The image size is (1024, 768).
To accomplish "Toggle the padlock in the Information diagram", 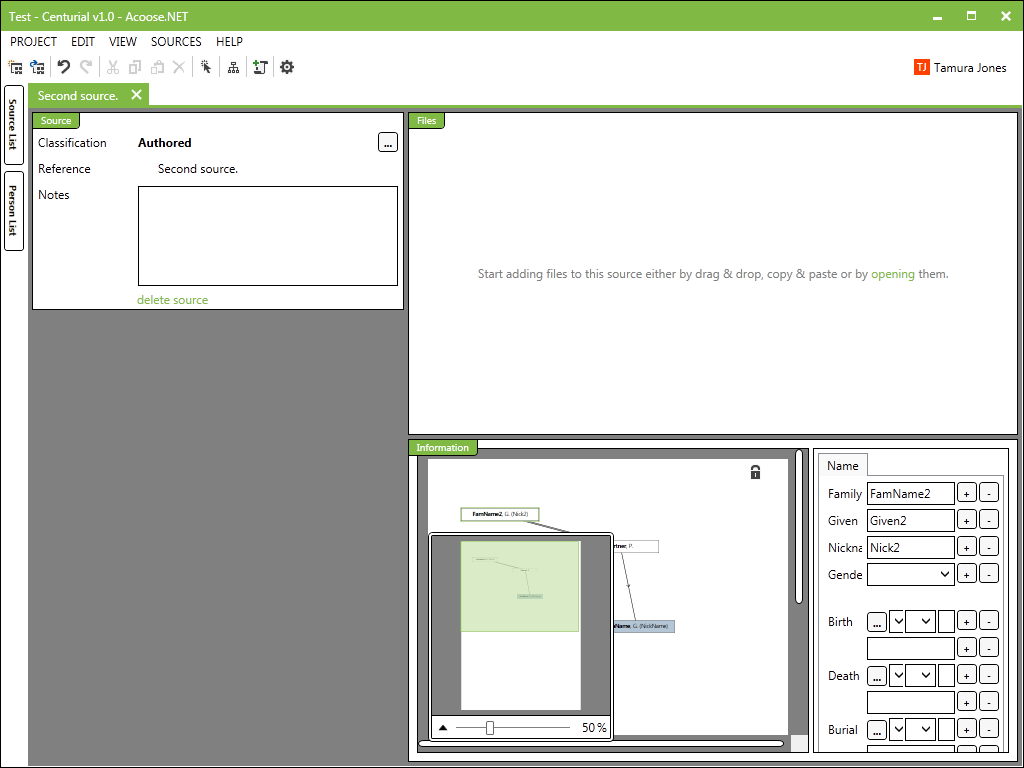I will [x=755, y=472].
